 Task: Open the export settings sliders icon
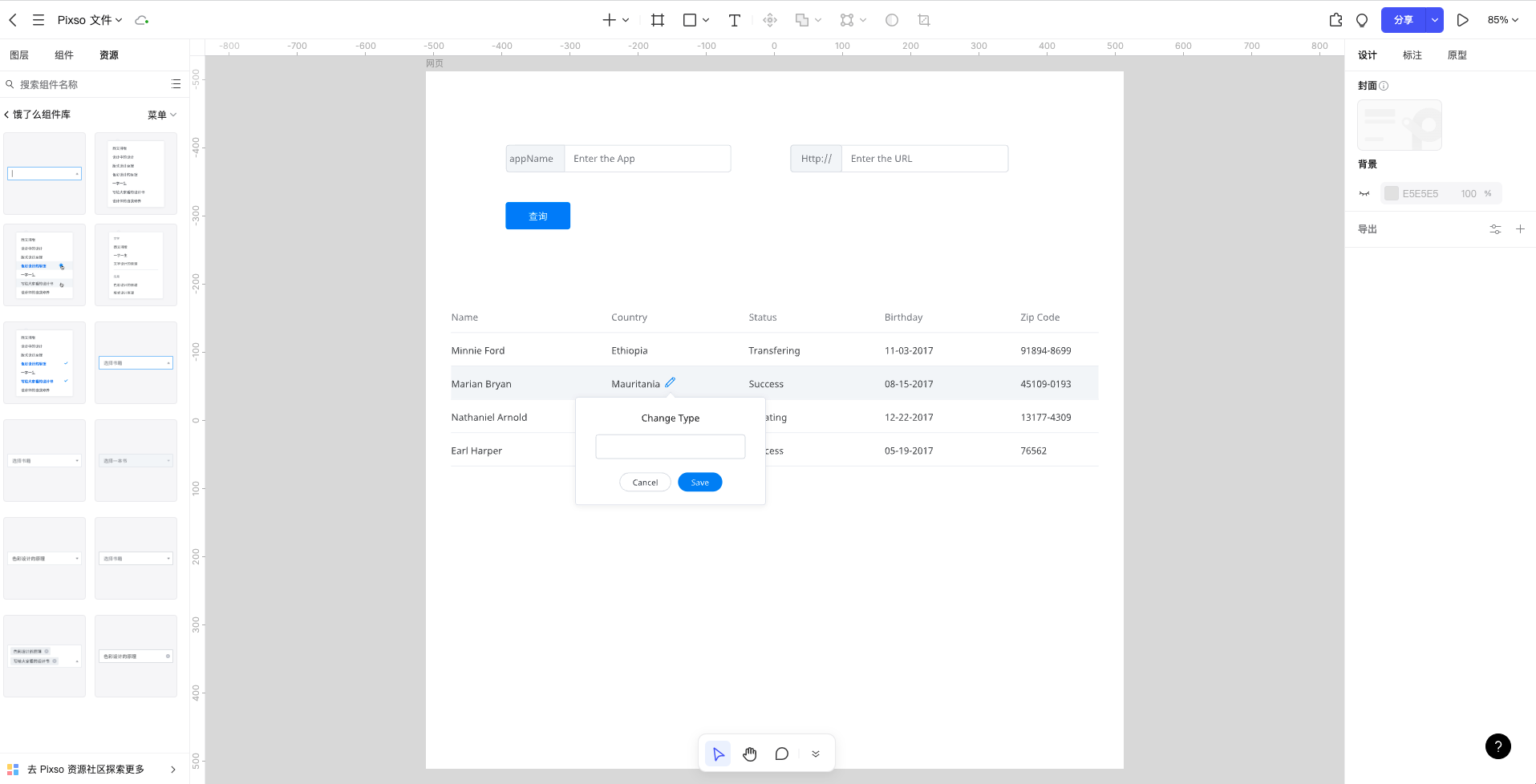(1495, 229)
